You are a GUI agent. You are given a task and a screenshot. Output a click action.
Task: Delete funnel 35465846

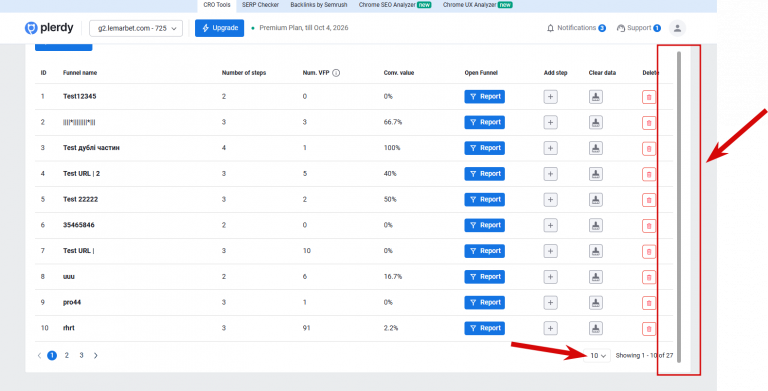point(649,226)
